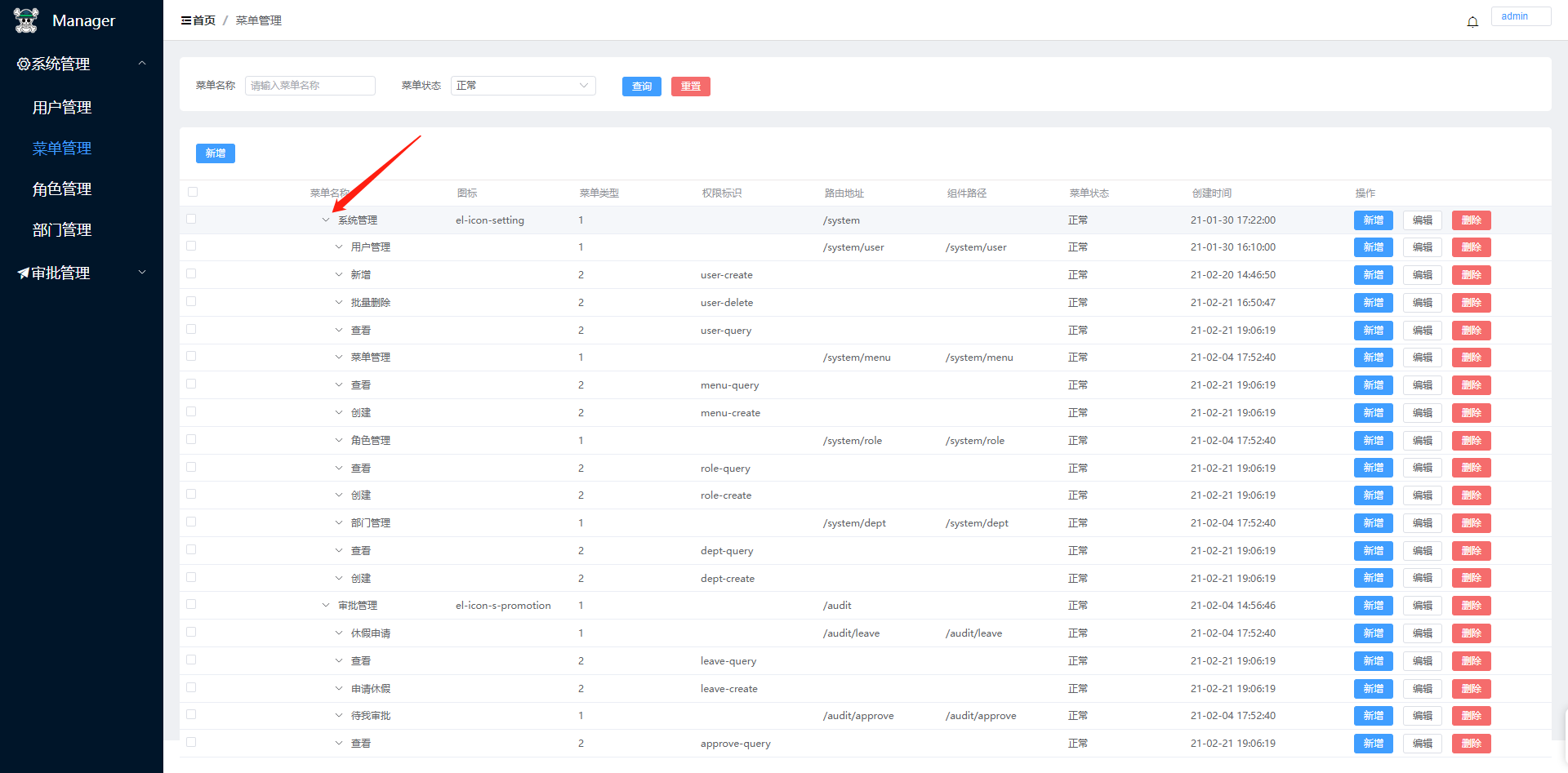Click the 新增 button above the table
This screenshot has height=773, width=1568.
216,153
